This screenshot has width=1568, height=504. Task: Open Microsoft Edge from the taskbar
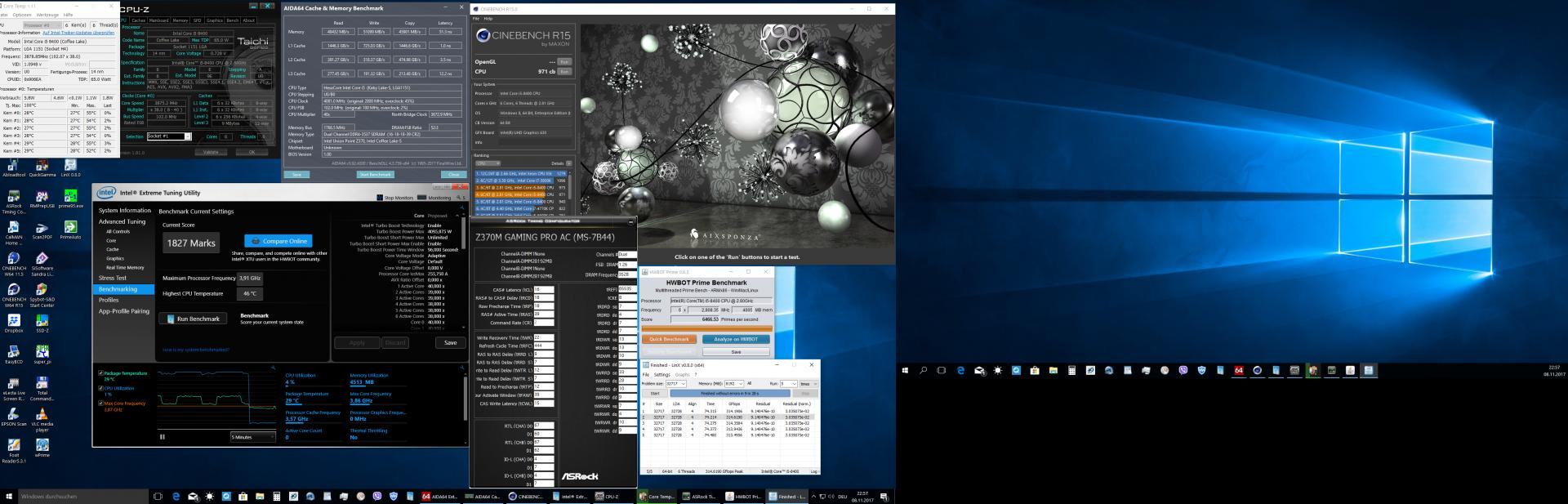coord(176,497)
